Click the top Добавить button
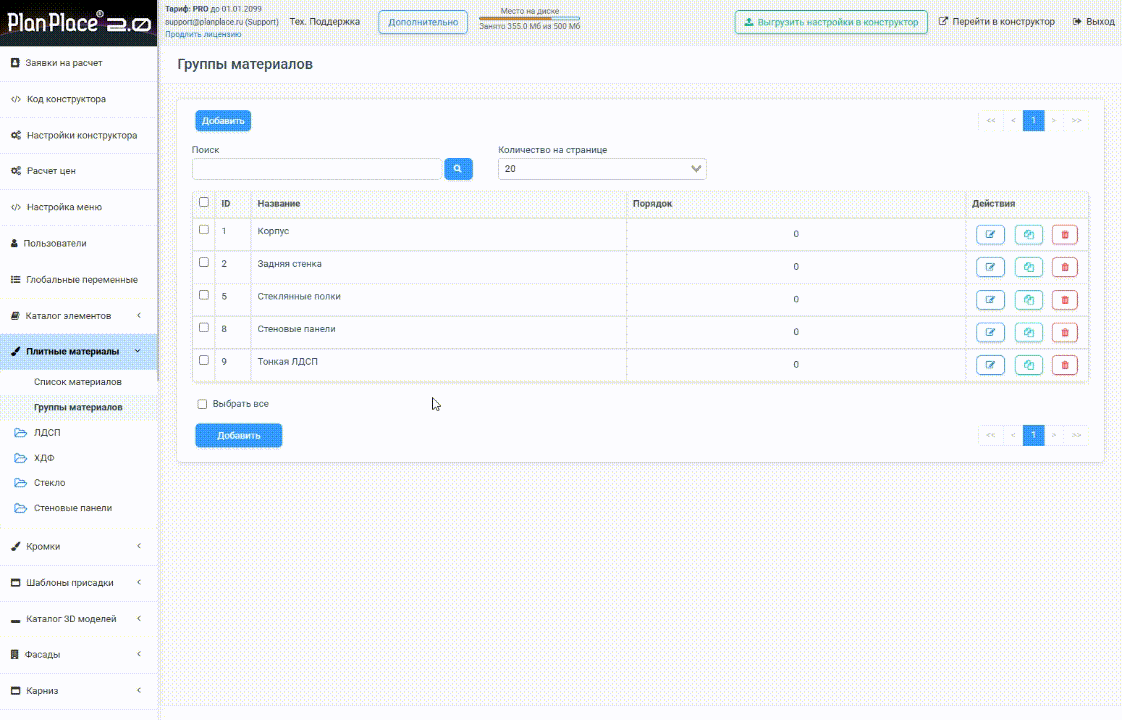The width and height of the screenshot is (1122, 720). pyautogui.click(x=223, y=120)
